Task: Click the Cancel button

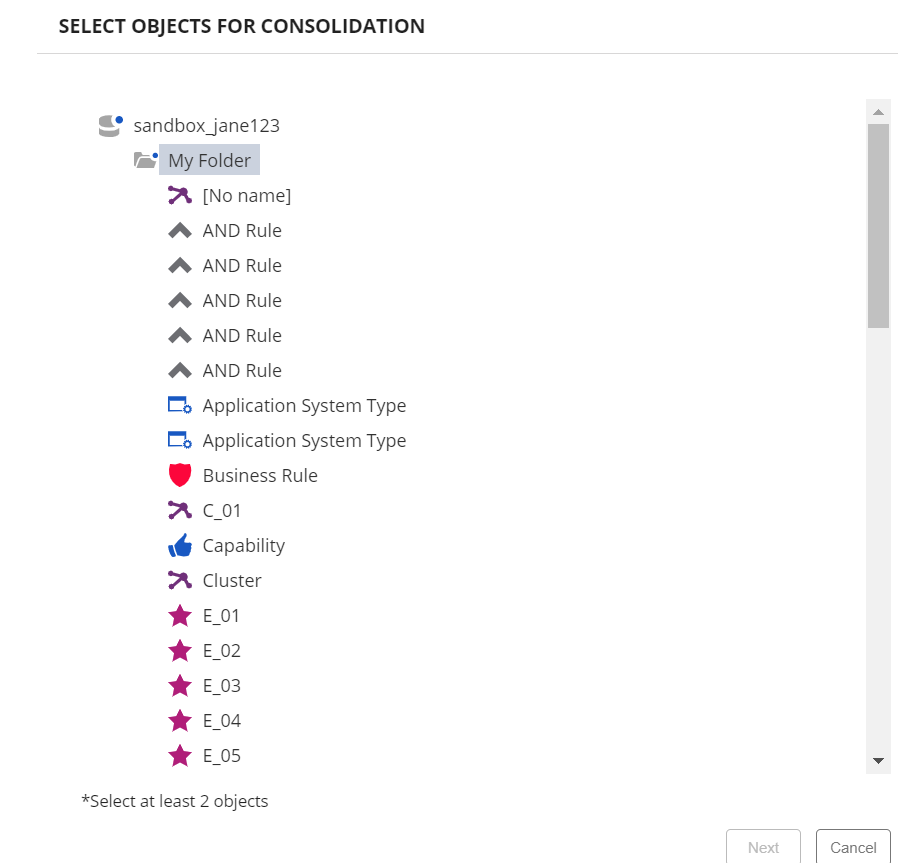Action: [852, 846]
